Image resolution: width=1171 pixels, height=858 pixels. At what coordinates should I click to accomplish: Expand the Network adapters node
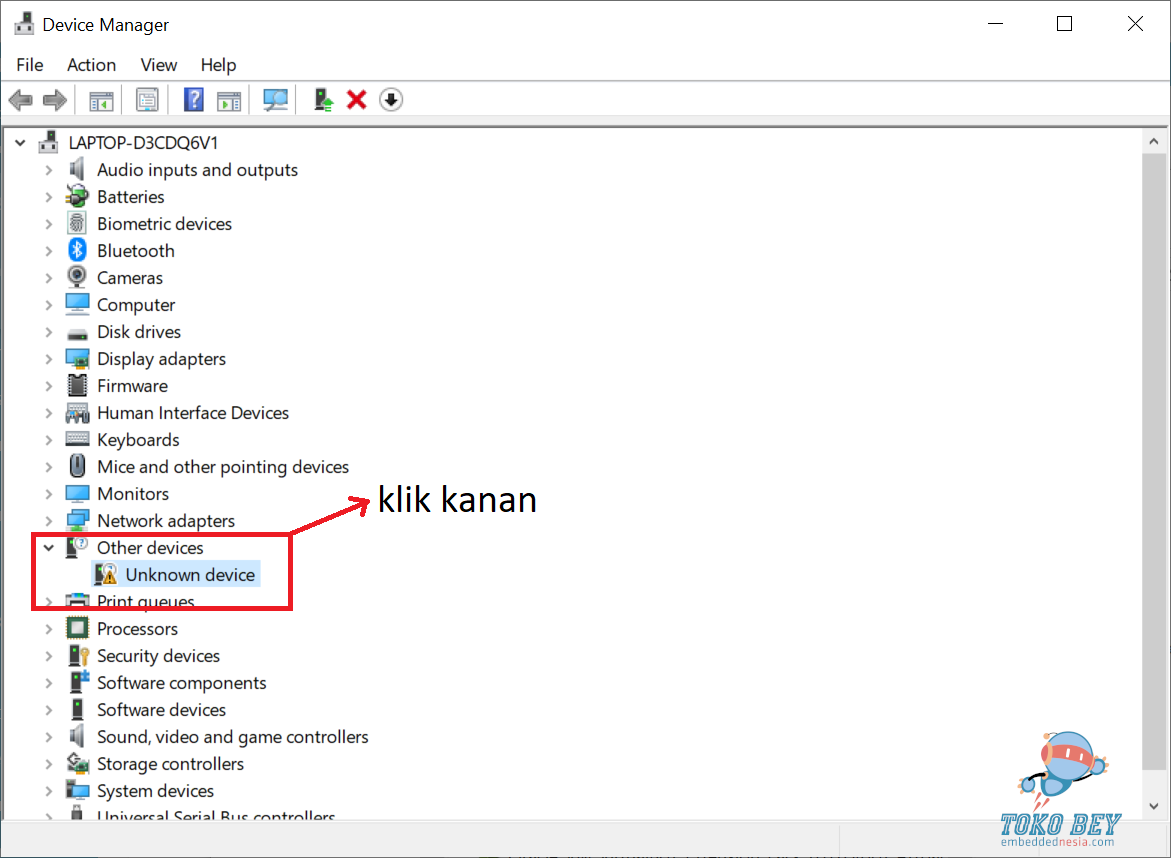pyautogui.click(x=48, y=521)
